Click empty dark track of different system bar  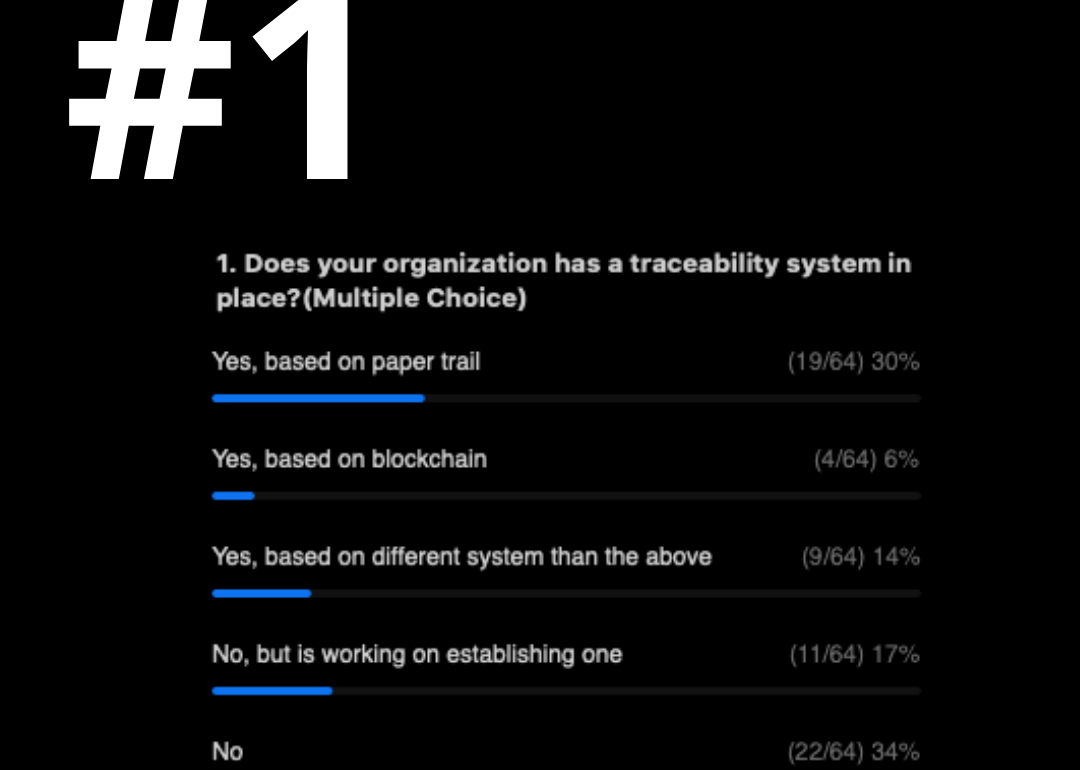616,593
